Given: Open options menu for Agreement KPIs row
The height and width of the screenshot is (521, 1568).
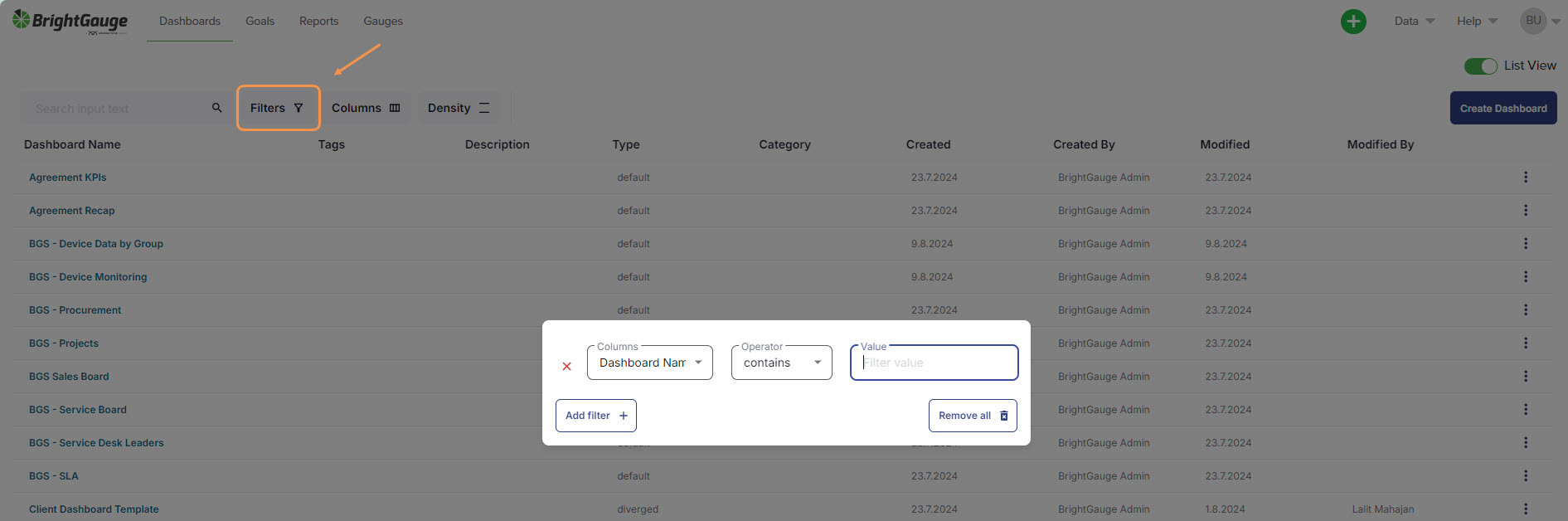Looking at the screenshot, I should pyautogui.click(x=1526, y=177).
